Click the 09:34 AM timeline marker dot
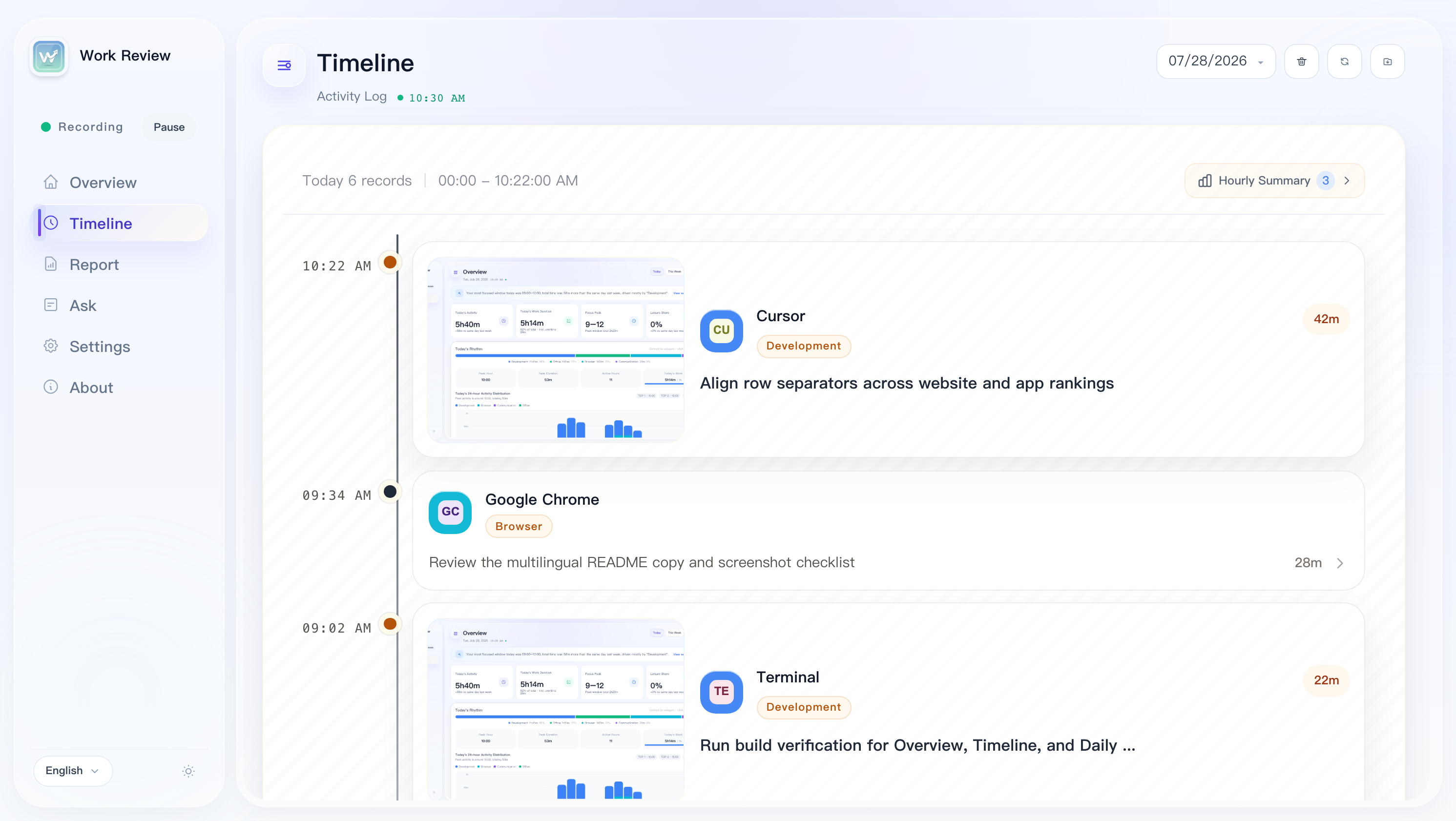Image resolution: width=1456 pixels, height=821 pixels. pos(390,492)
